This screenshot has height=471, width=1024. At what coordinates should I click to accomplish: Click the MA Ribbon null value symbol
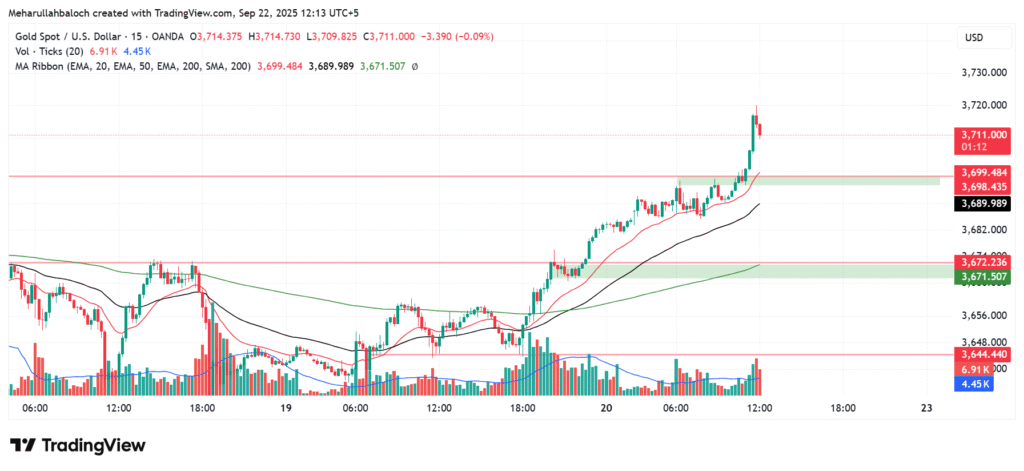point(415,66)
